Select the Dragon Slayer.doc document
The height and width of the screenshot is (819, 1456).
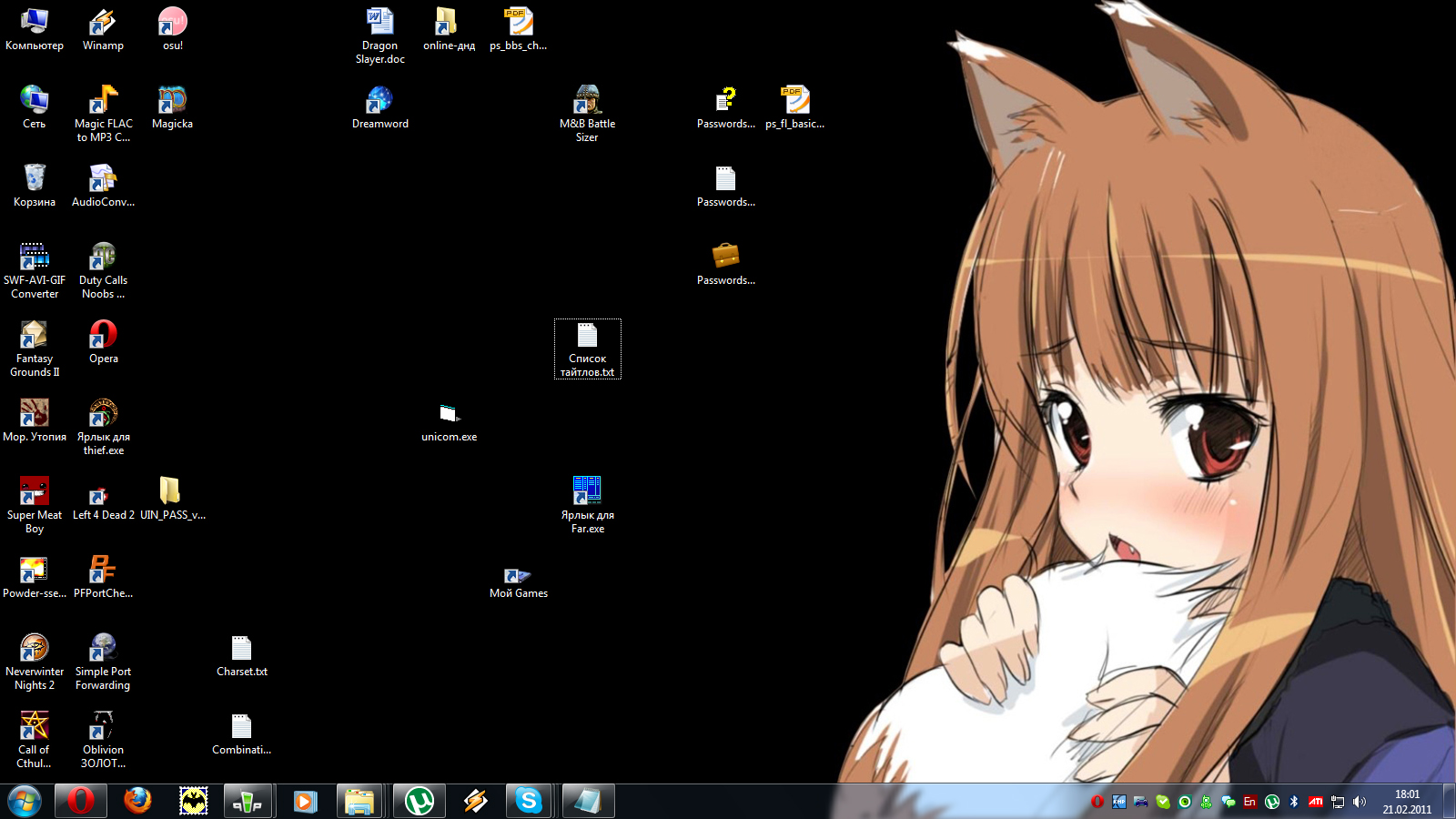(x=379, y=22)
